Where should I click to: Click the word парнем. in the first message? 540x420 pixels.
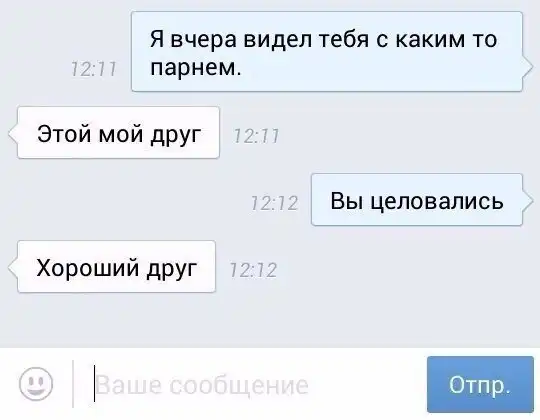pos(196,68)
